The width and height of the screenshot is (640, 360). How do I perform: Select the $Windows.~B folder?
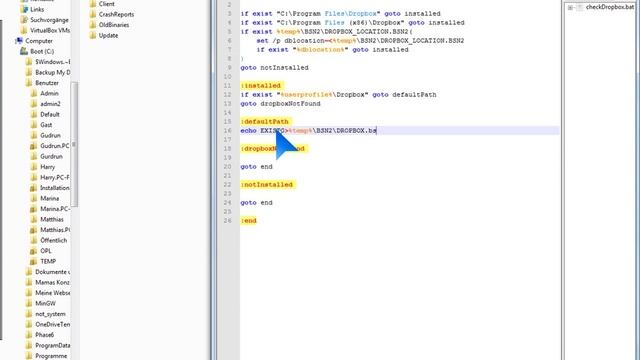(x=53, y=62)
